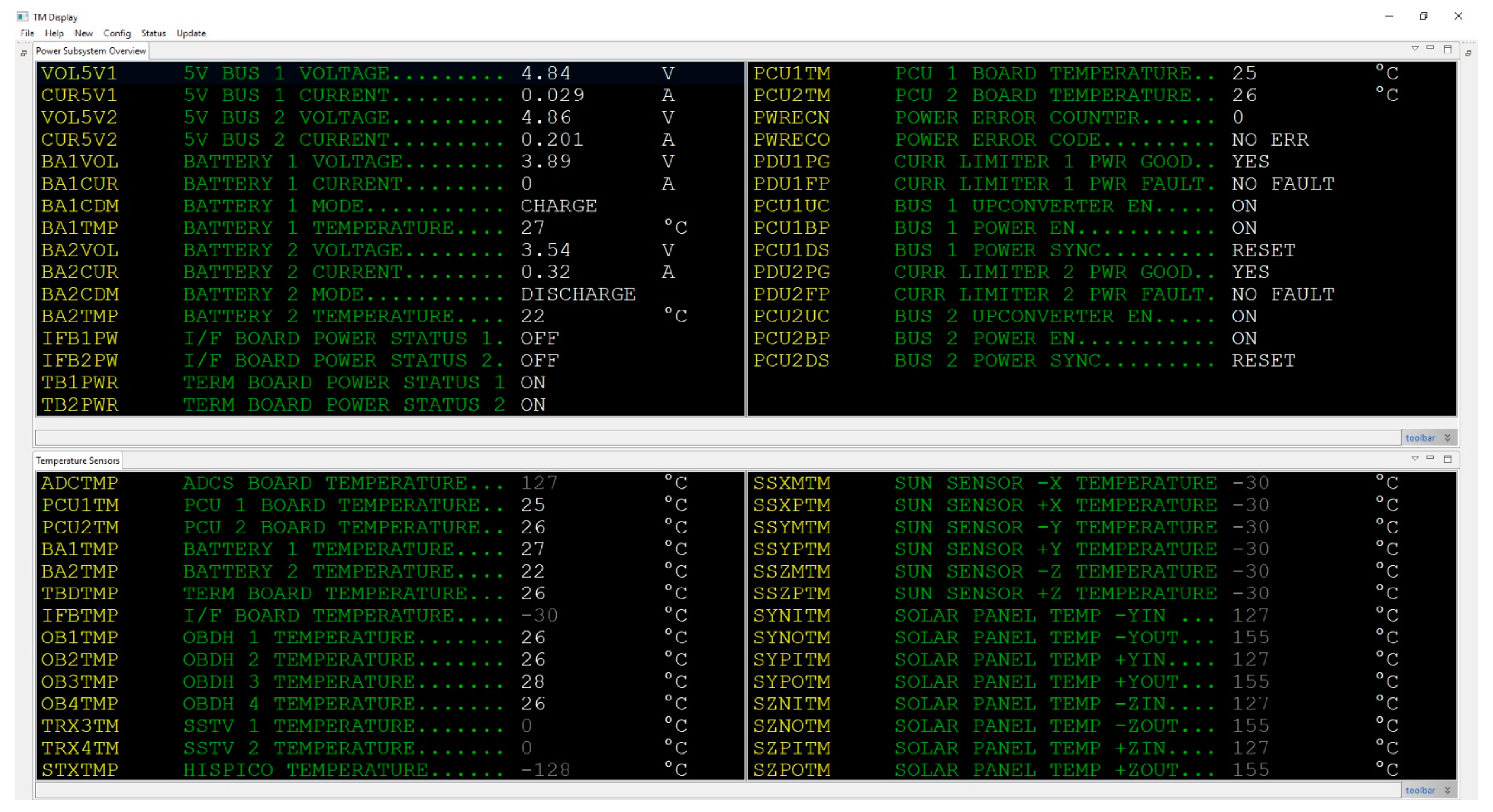Click the PCU1DS value RESET
Image resolution: width=1493 pixels, height=812 pixels.
pyautogui.click(x=1263, y=251)
